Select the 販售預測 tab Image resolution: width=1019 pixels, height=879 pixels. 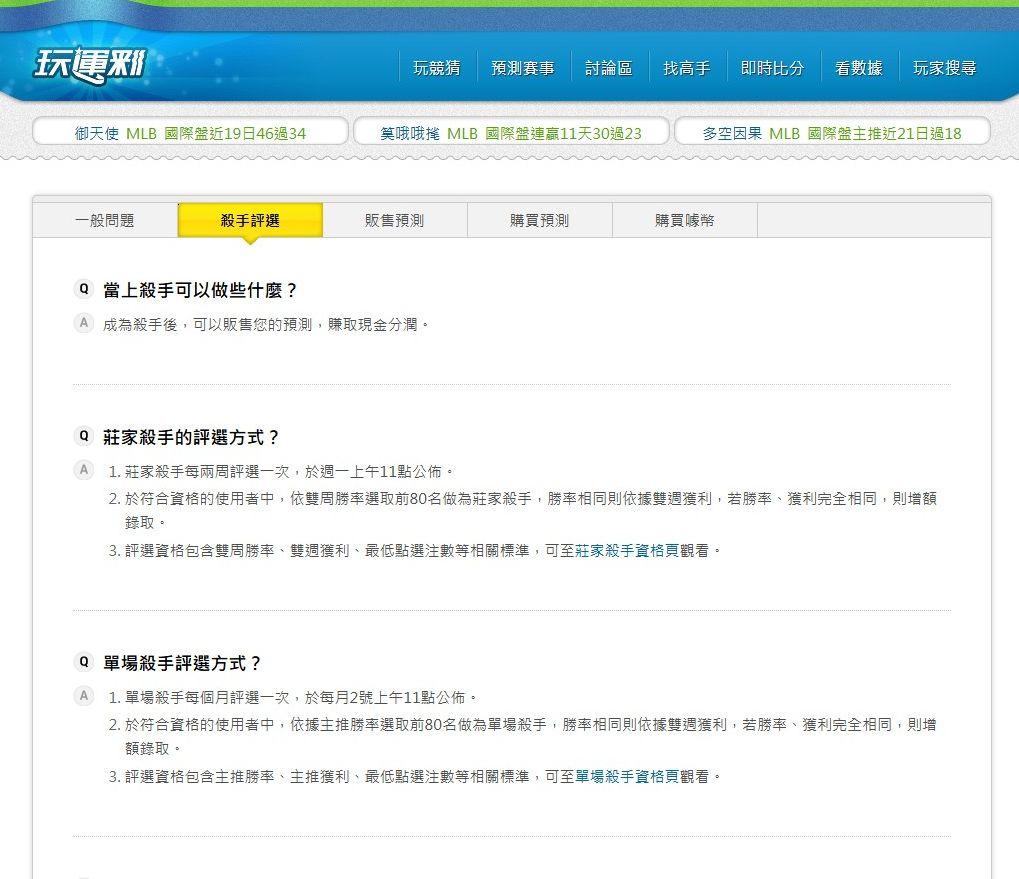394,220
